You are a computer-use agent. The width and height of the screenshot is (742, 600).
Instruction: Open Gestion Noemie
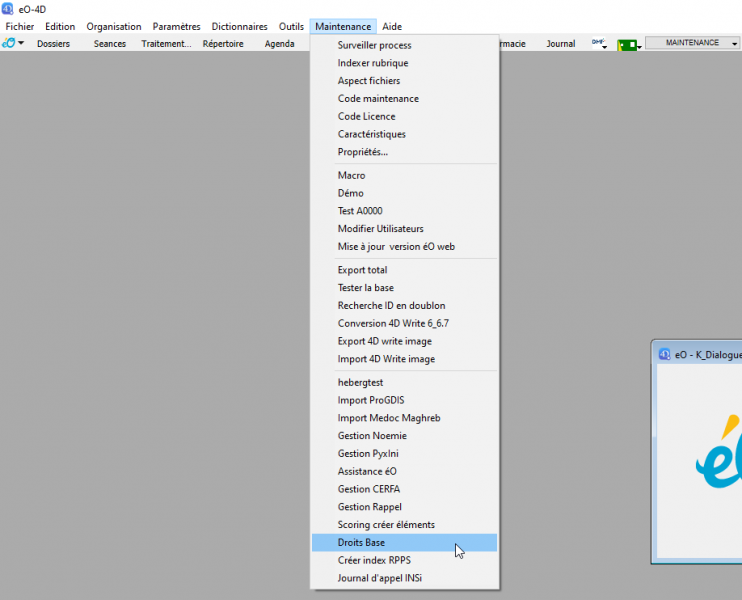[x=405, y=436]
